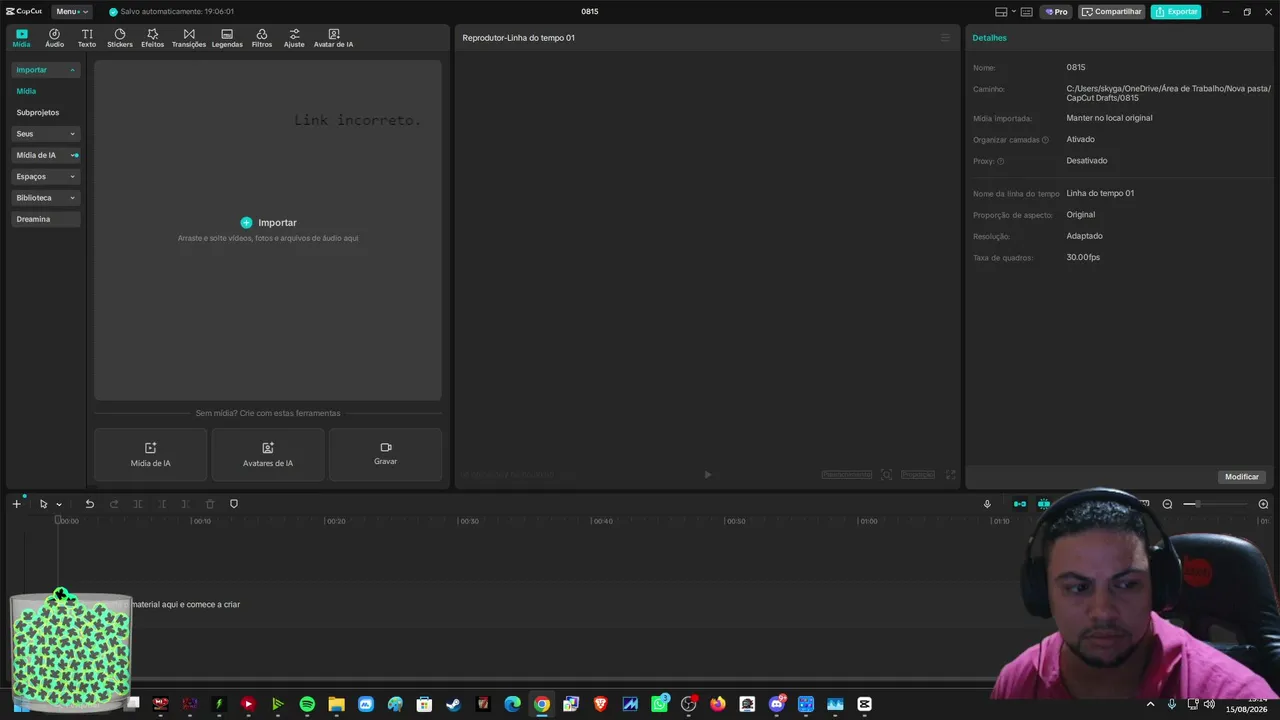Open the Transições tab
Image resolution: width=1280 pixels, height=720 pixels.
click(x=189, y=38)
